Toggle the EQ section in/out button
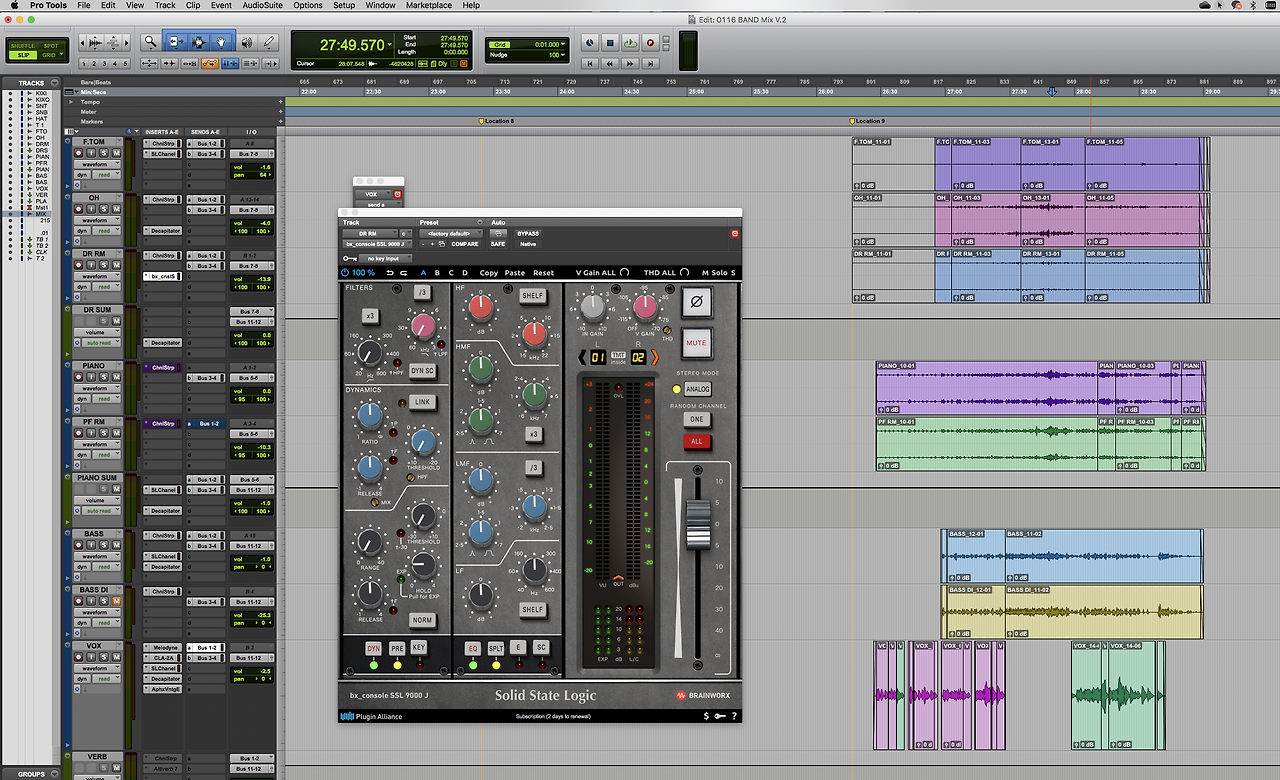This screenshot has height=780, width=1280. point(473,648)
